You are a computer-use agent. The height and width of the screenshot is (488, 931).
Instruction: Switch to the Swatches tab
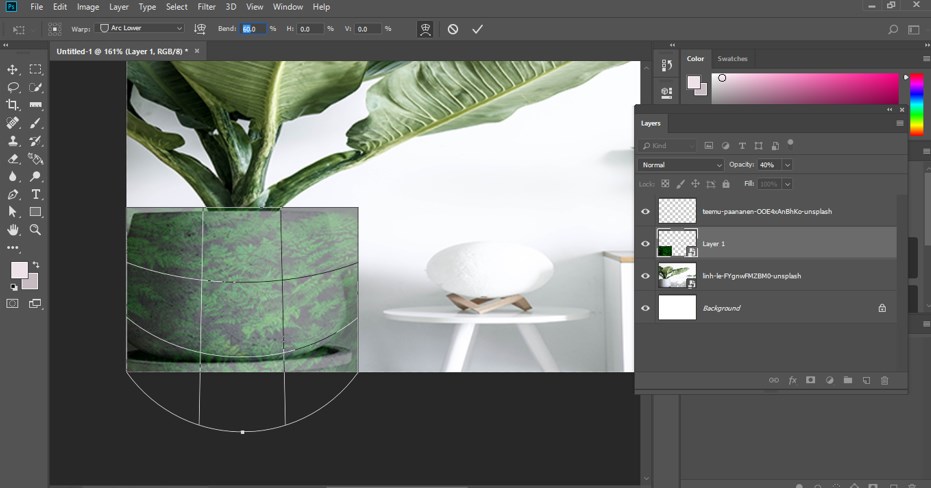tap(732, 59)
